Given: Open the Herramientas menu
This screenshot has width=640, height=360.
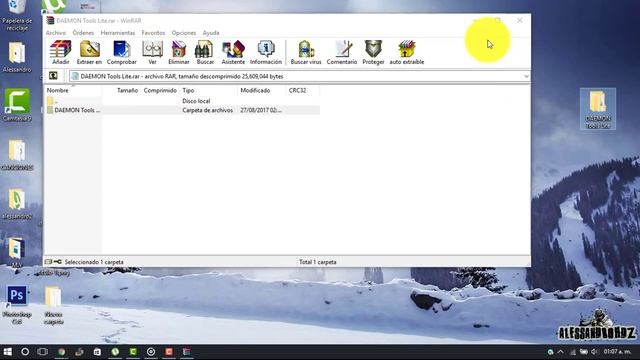Looking at the screenshot, I should (118, 33).
